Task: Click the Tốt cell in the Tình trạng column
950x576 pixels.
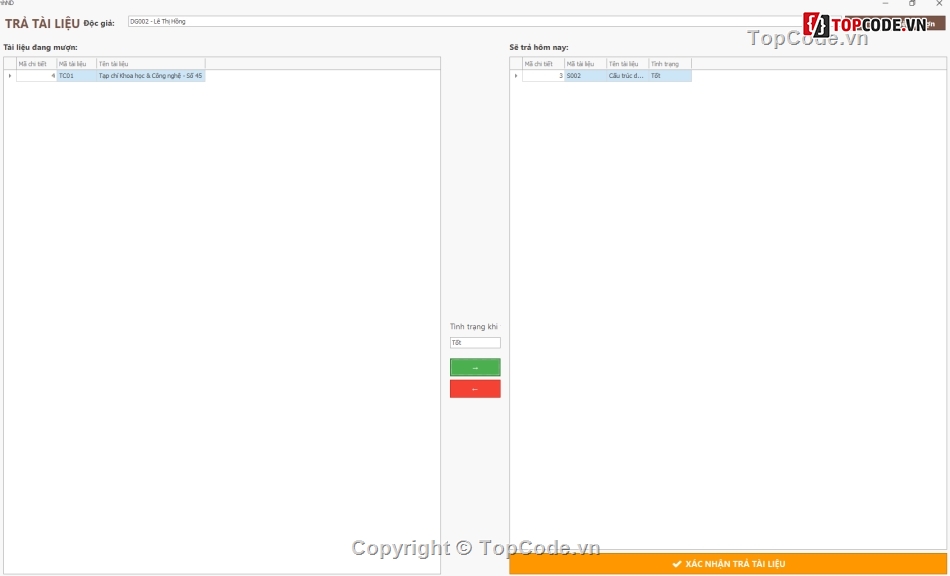Action: (670, 76)
